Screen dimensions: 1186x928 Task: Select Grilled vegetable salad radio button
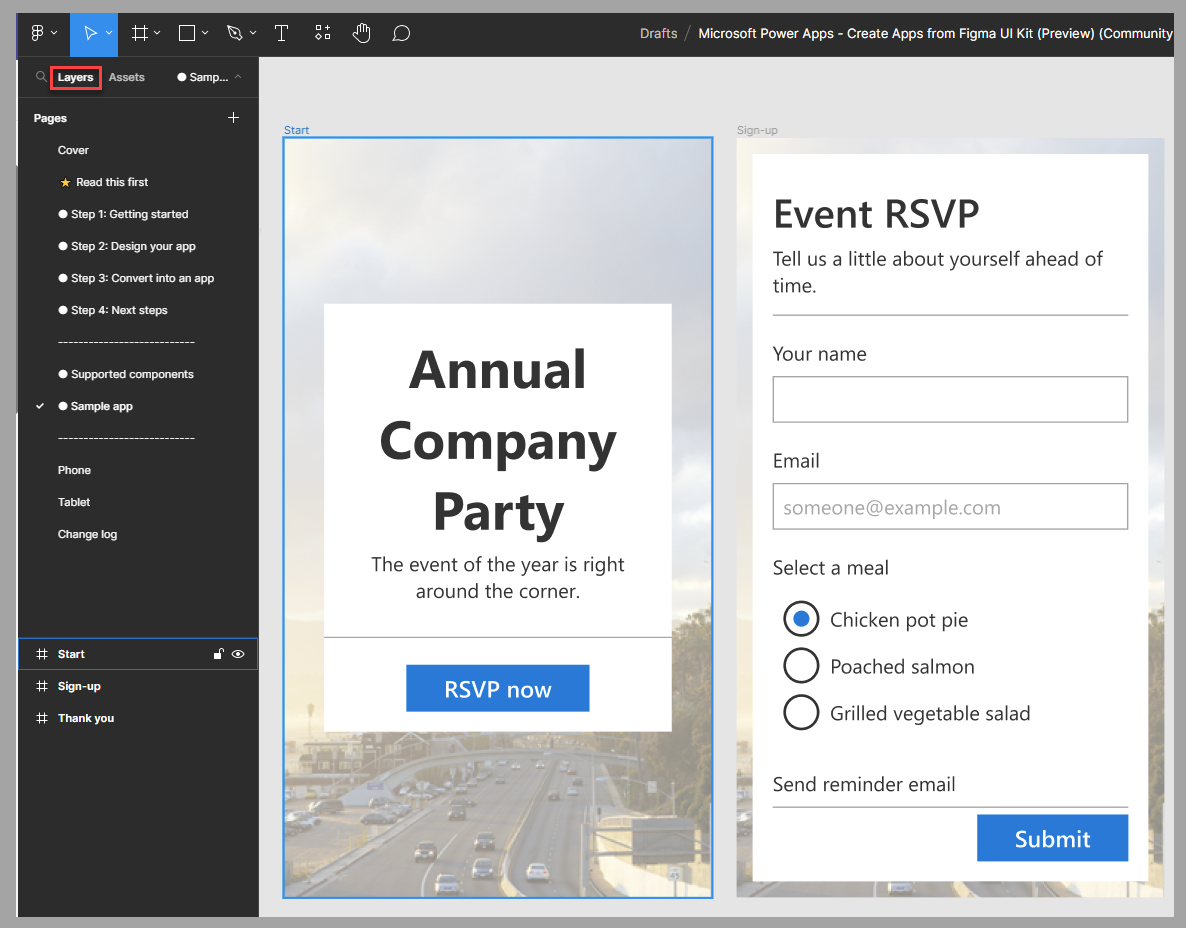point(801,712)
